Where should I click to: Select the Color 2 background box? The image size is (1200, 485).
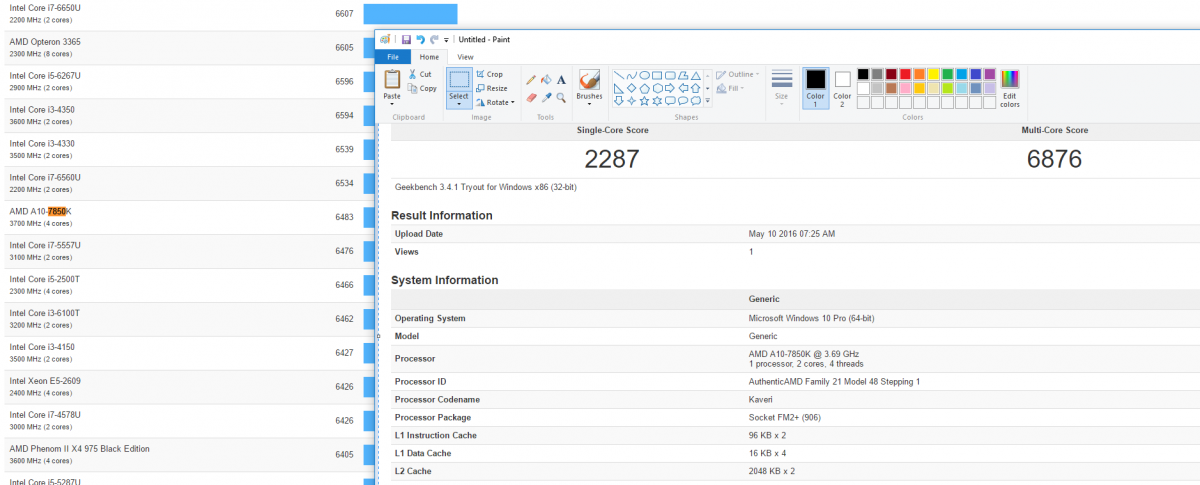(x=842, y=88)
